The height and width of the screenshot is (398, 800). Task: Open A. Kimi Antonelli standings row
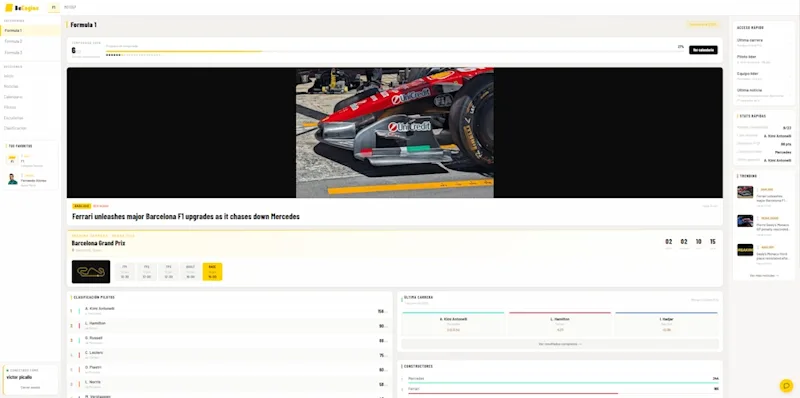230,311
